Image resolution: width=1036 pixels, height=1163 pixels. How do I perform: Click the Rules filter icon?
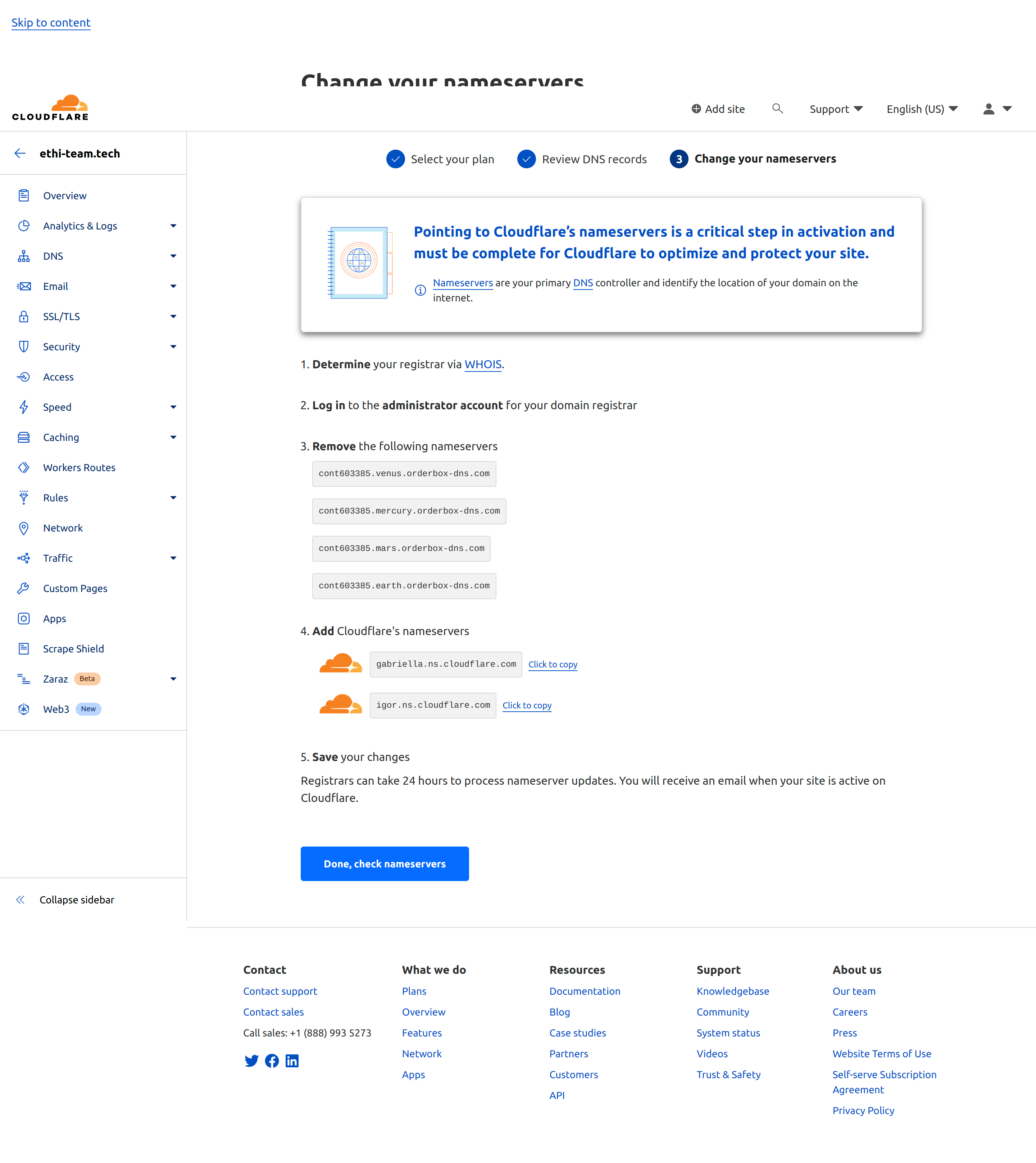[23, 497]
